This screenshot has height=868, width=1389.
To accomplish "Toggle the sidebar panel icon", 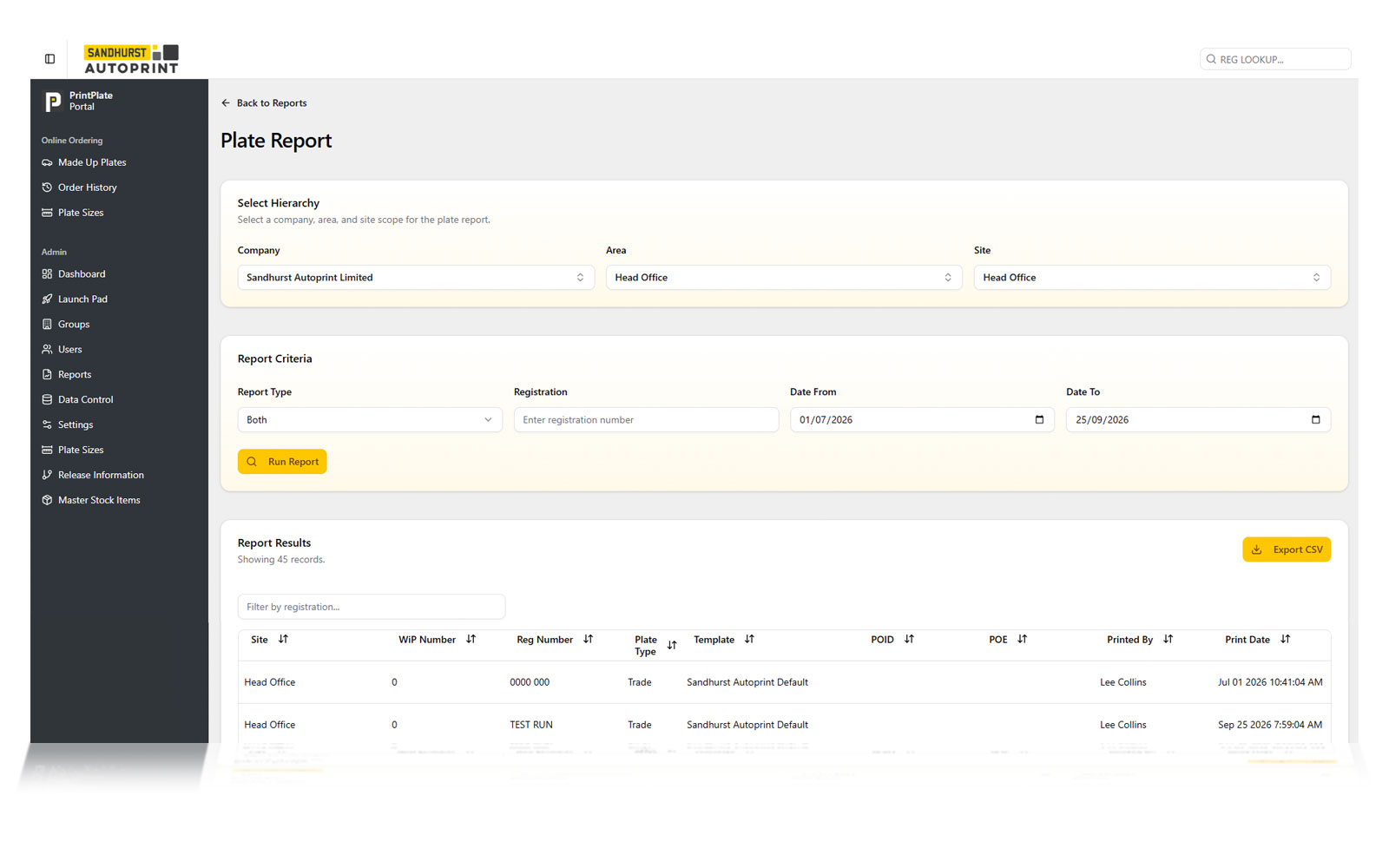I will point(49,59).
